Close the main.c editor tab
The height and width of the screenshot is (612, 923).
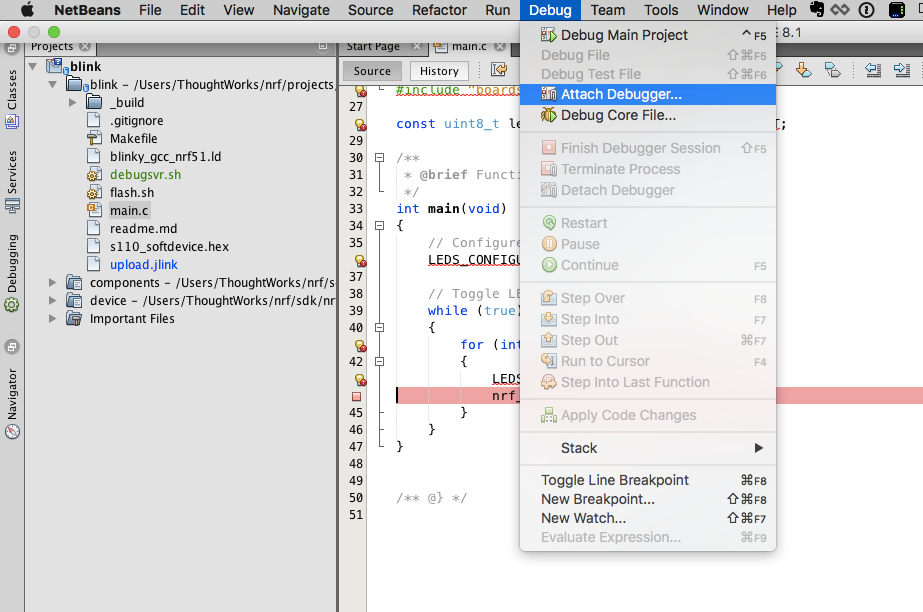(500, 46)
